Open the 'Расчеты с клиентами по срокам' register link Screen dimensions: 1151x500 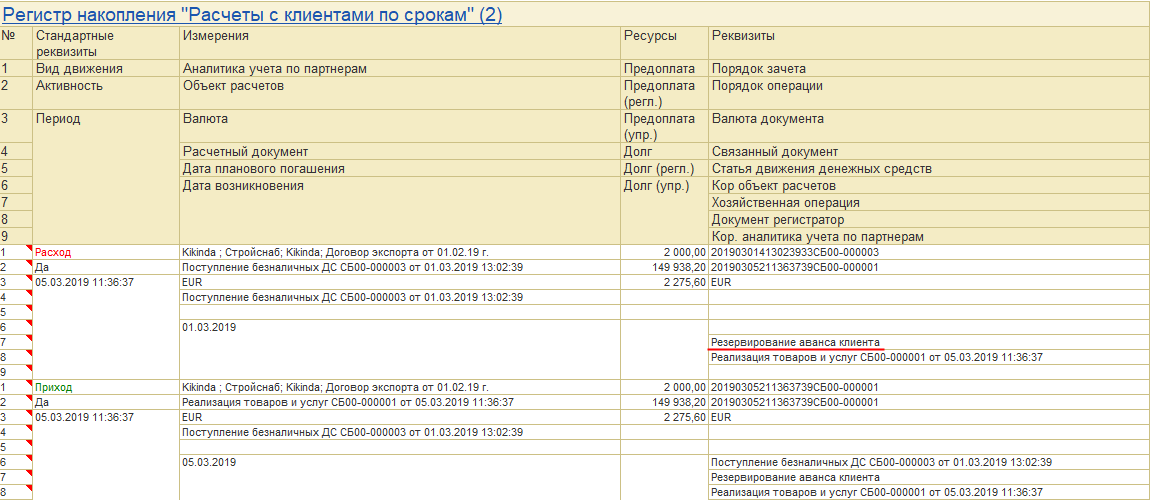point(252,14)
